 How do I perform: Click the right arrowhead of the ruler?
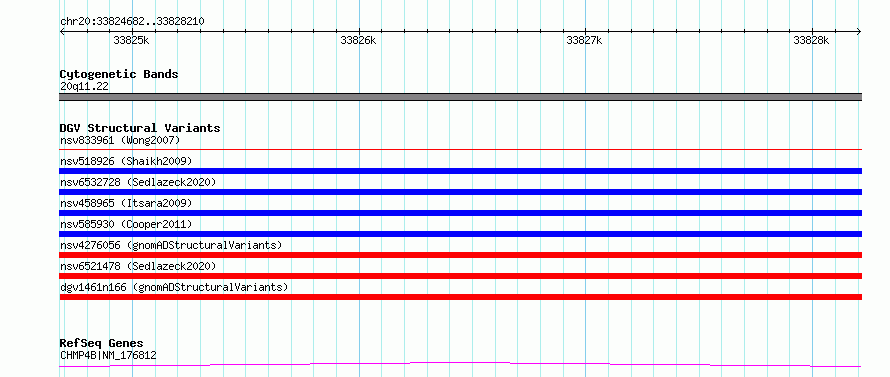tap(859, 31)
